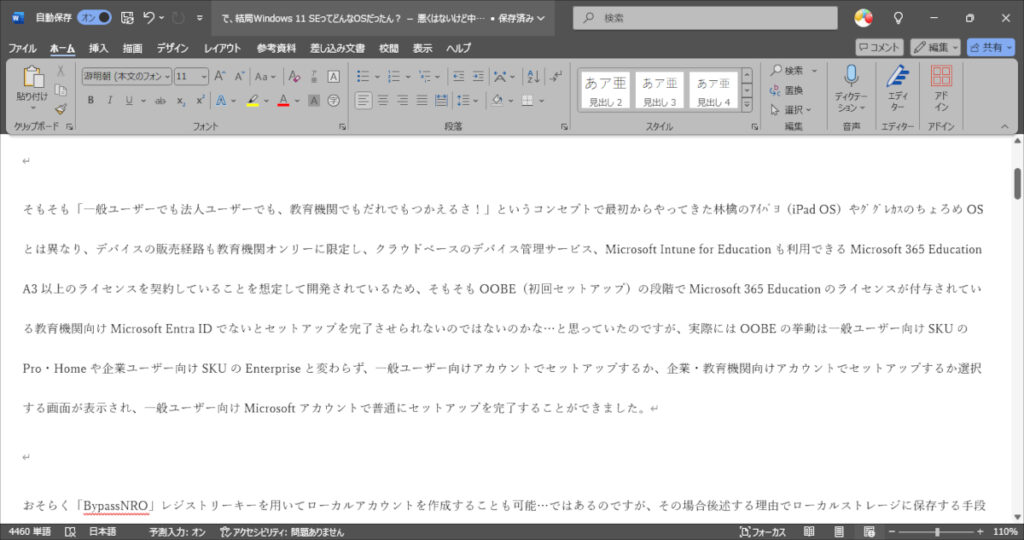The image size is (1024, 540).
Task: Click the lightbulb icon in title bar
Action: (x=899, y=18)
